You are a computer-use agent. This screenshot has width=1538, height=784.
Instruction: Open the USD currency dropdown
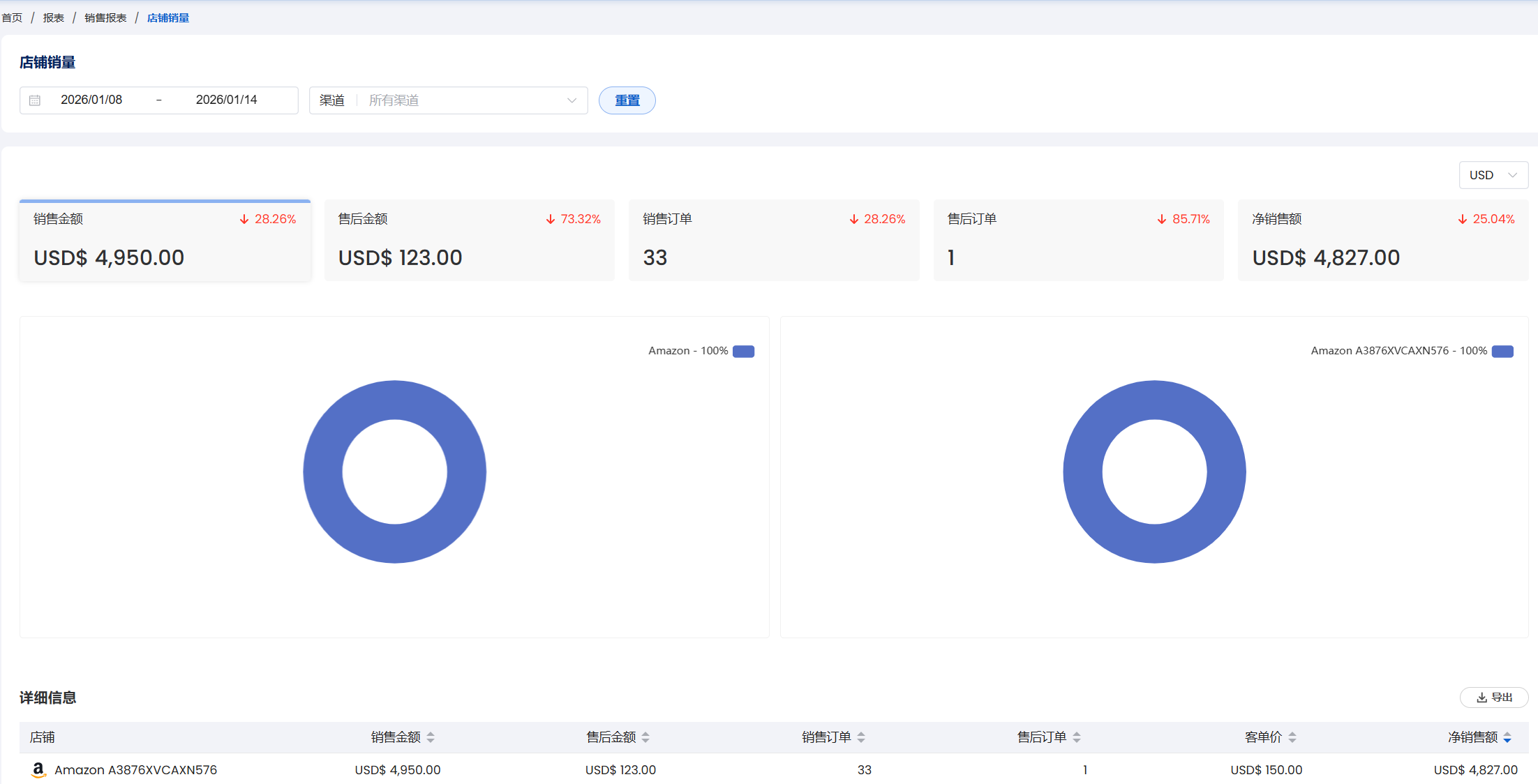(1493, 175)
